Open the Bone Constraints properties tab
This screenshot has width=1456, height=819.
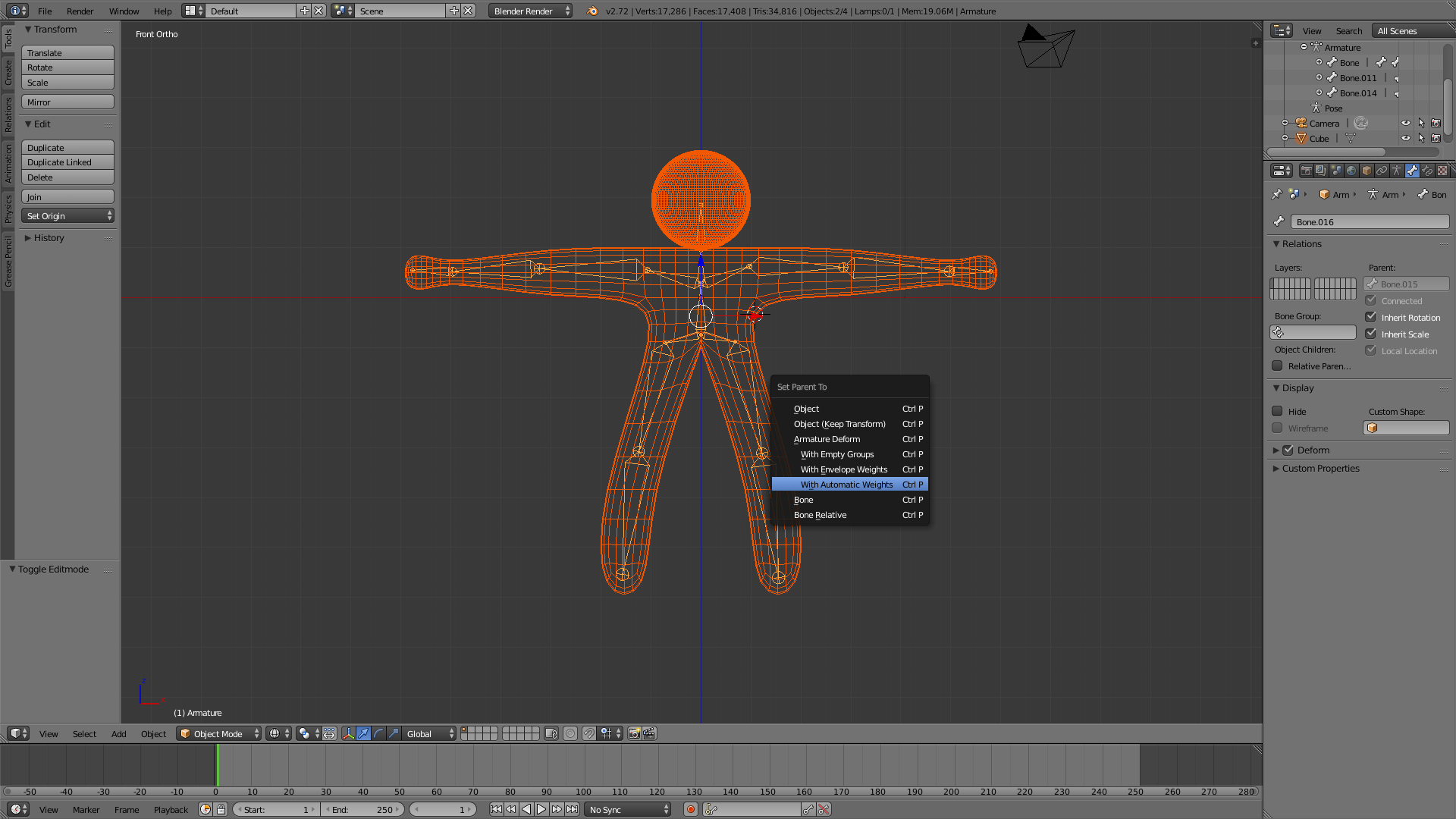[1427, 171]
